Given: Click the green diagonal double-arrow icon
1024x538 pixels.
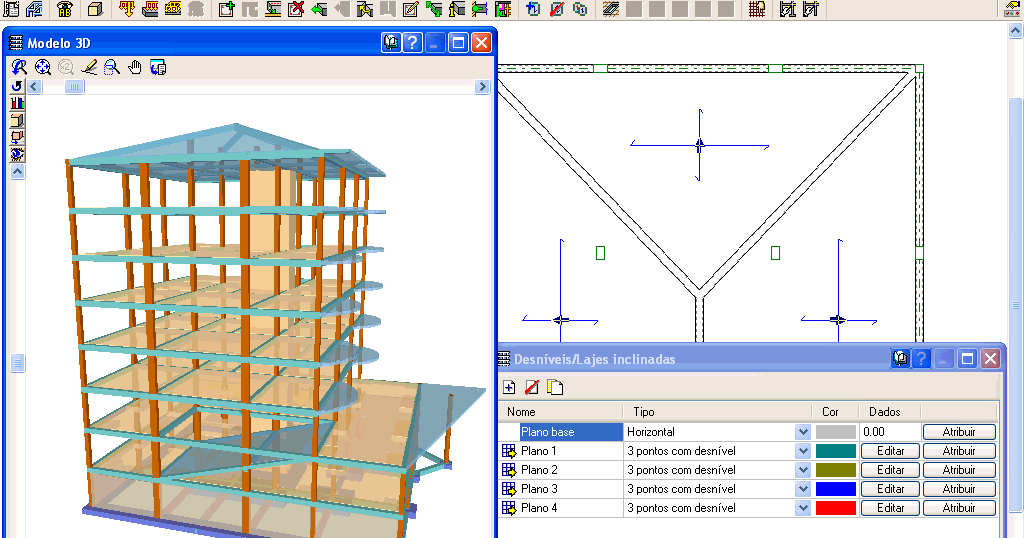Looking at the screenshot, I should (434, 8).
